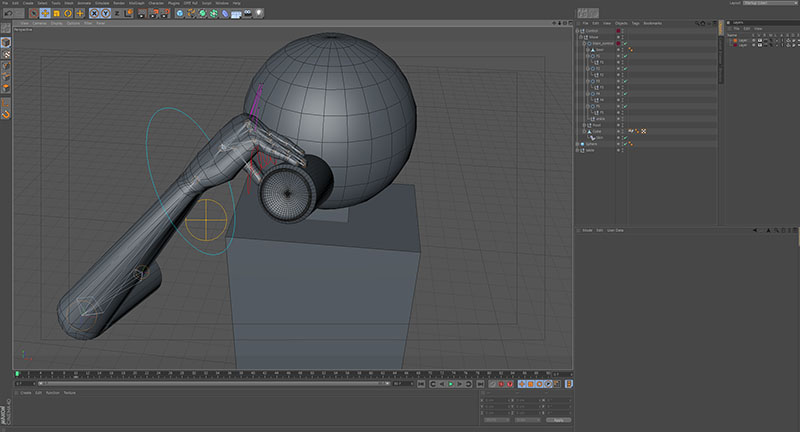Click the floor environment icon
The image size is (800, 432).
click(x=236, y=14)
